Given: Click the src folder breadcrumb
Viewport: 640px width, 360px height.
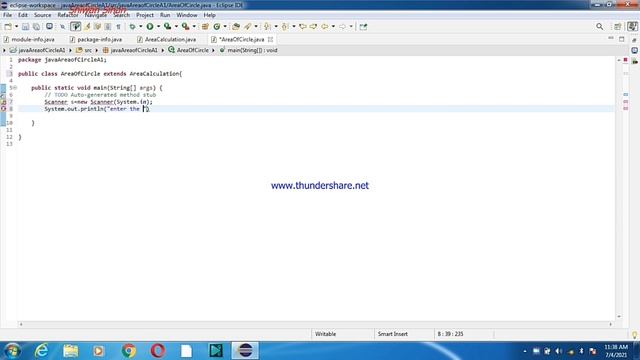Looking at the screenshot, I should click(x=84, y=50).
